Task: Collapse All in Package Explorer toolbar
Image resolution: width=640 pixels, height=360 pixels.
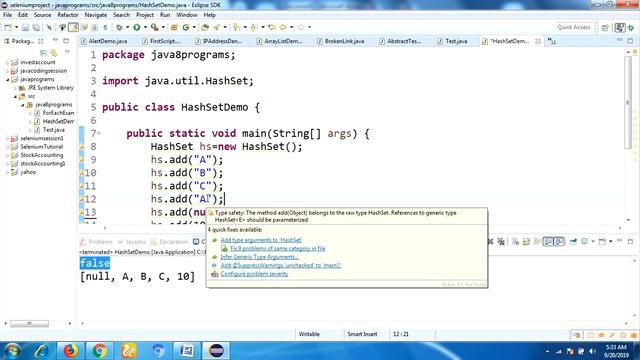Action: (x=43, y=53)
